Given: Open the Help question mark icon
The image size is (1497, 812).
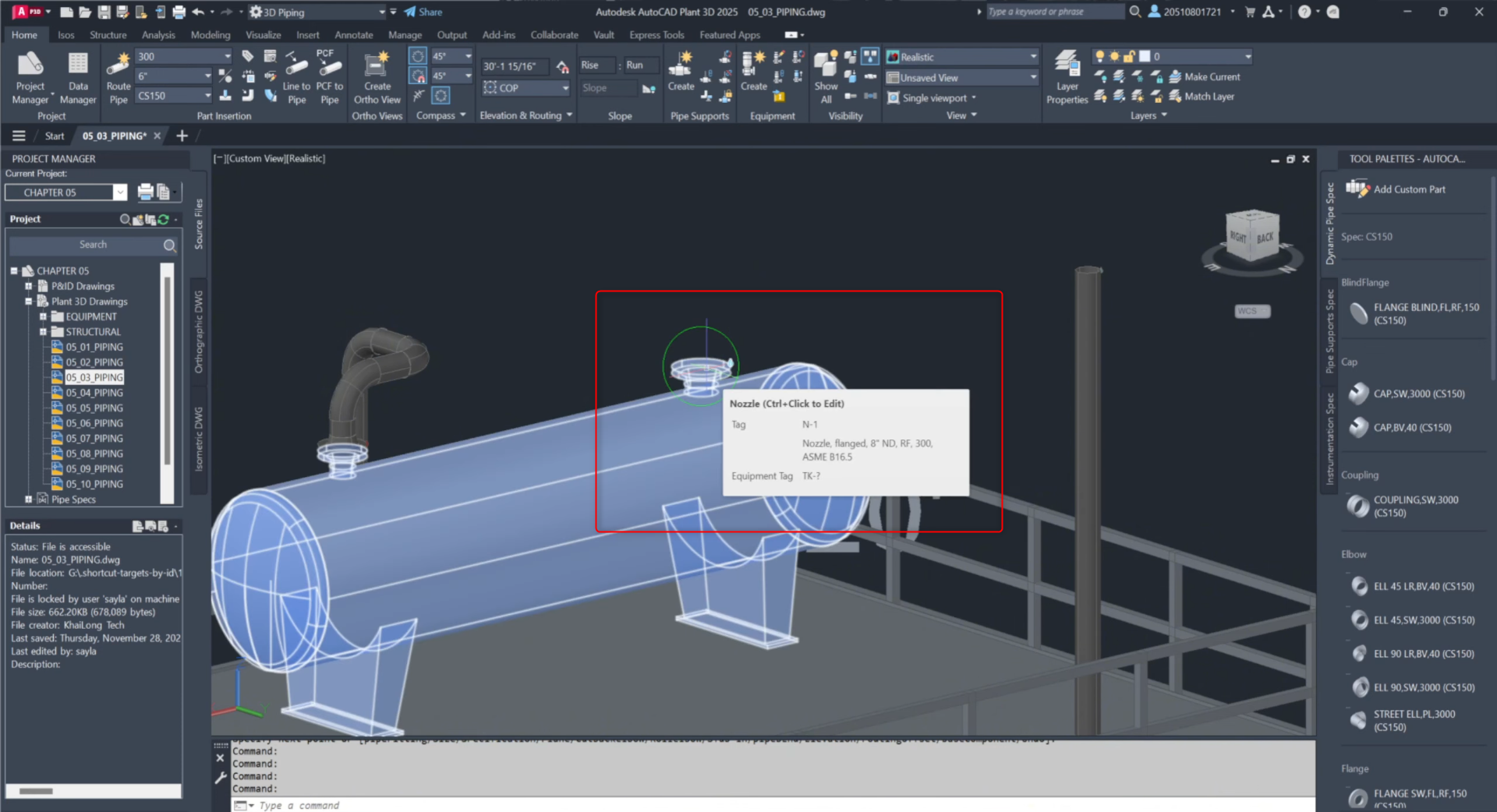Looking at the screenshot, I should [1304, 12].
